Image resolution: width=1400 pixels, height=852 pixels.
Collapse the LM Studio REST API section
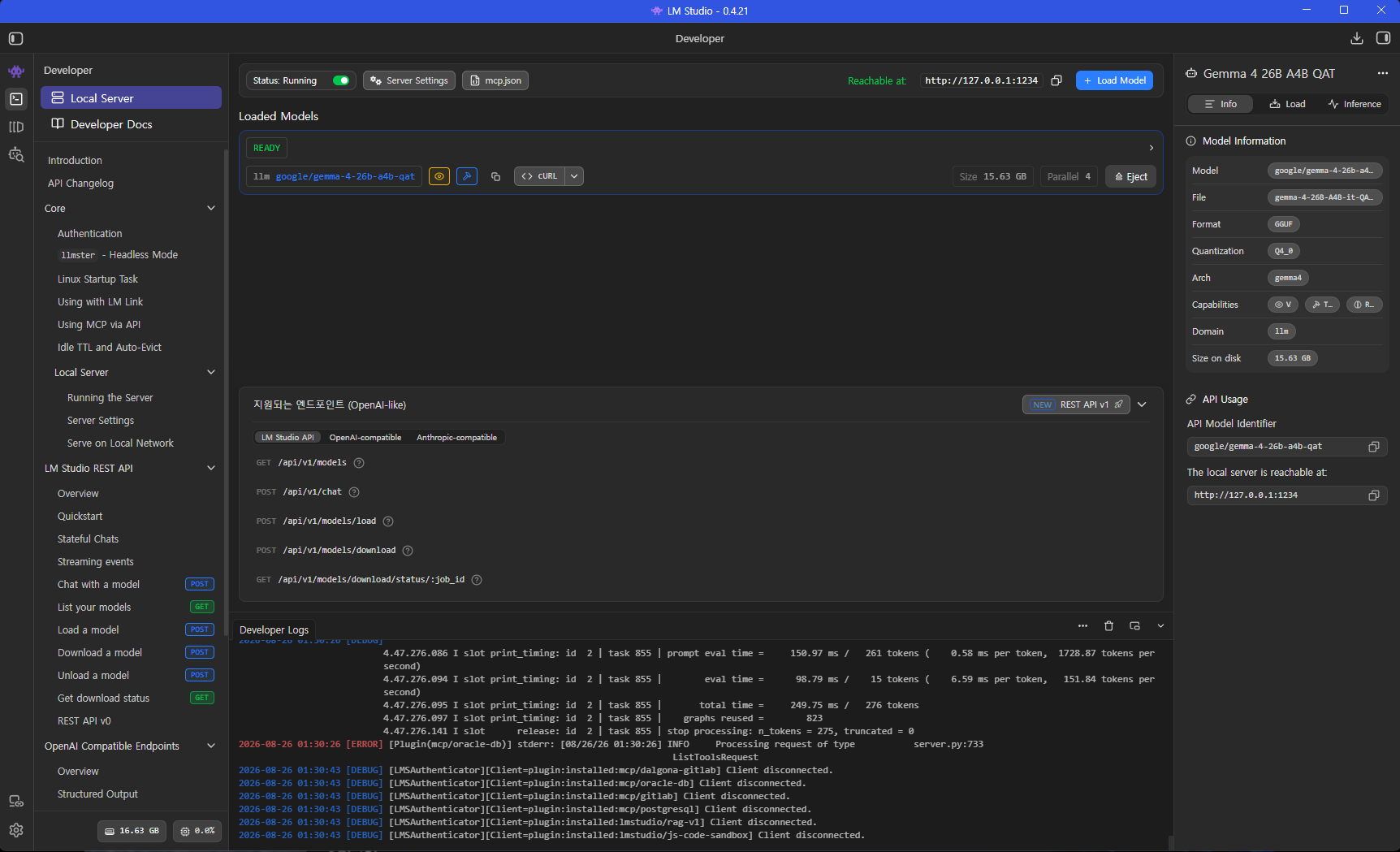pyautogui.click(x=211, y=468)
